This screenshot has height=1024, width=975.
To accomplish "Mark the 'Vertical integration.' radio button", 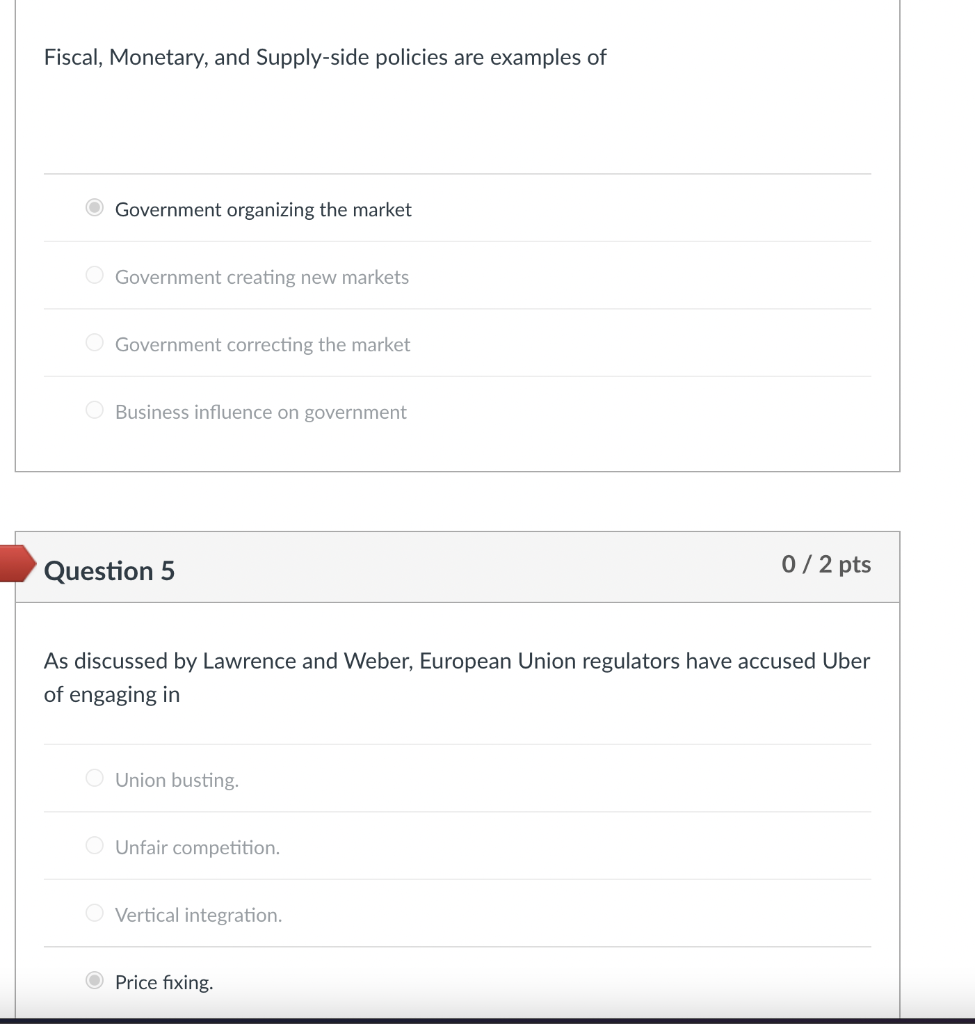I will (x=94, y=913).
